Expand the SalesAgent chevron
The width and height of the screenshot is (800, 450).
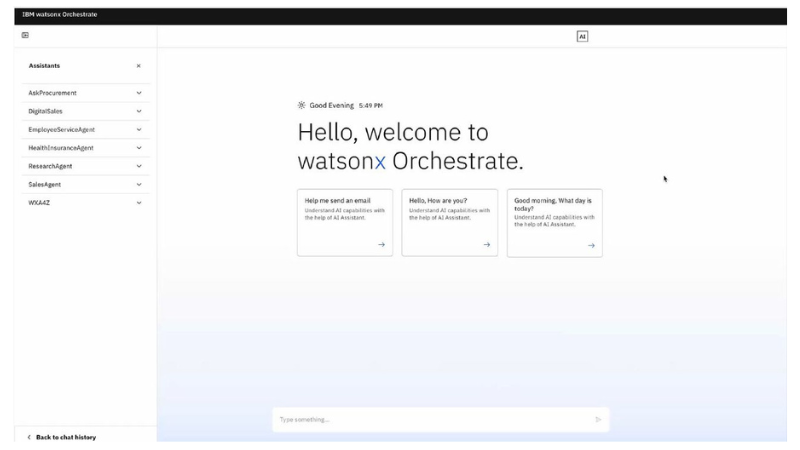(139, 185)
